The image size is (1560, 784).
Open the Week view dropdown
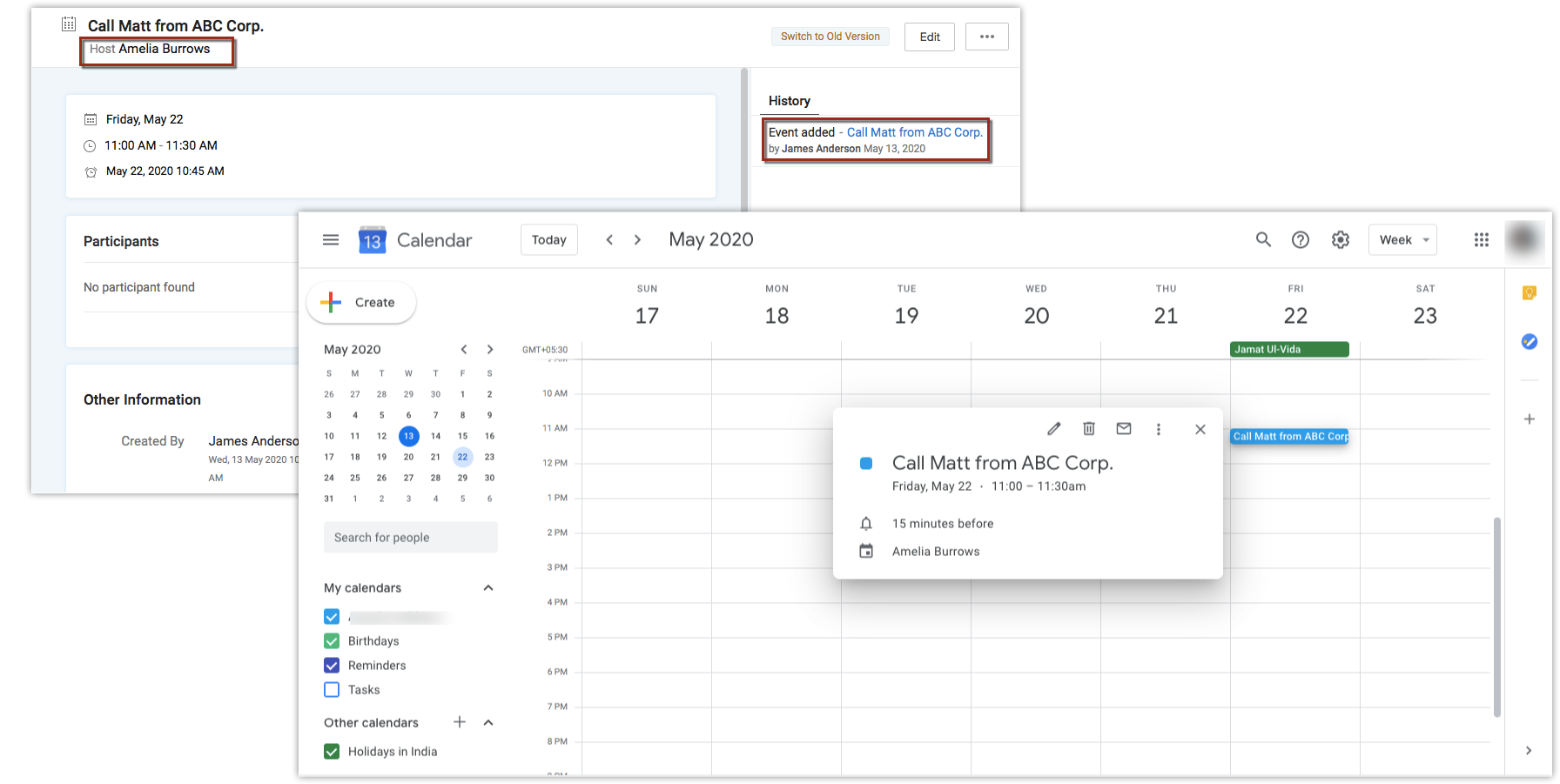pyautogui.click(x=1402, y=240)
